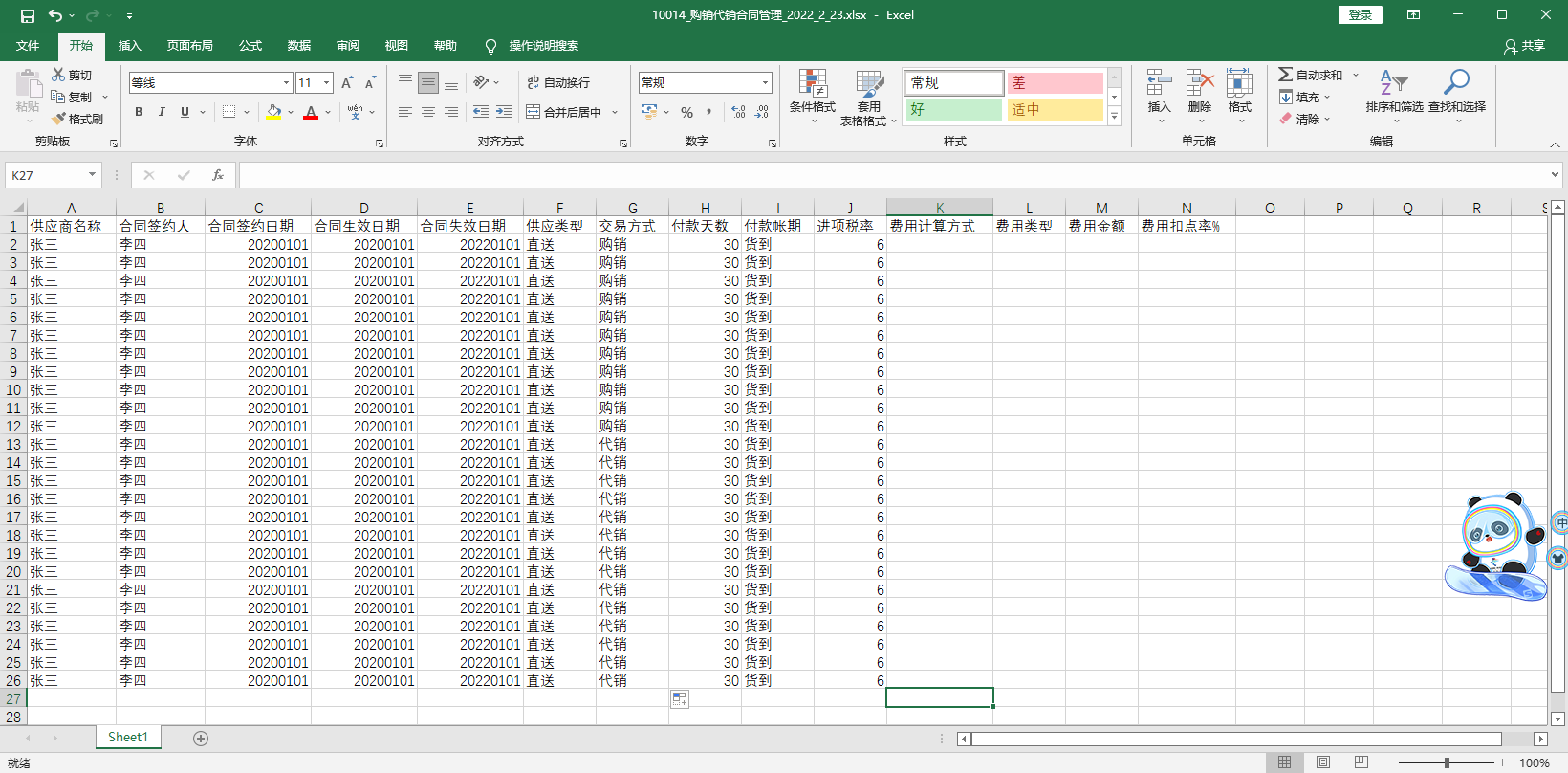1568x773 pixels.
Task: Toggle Bold formatting
Action: pos(139,112)
